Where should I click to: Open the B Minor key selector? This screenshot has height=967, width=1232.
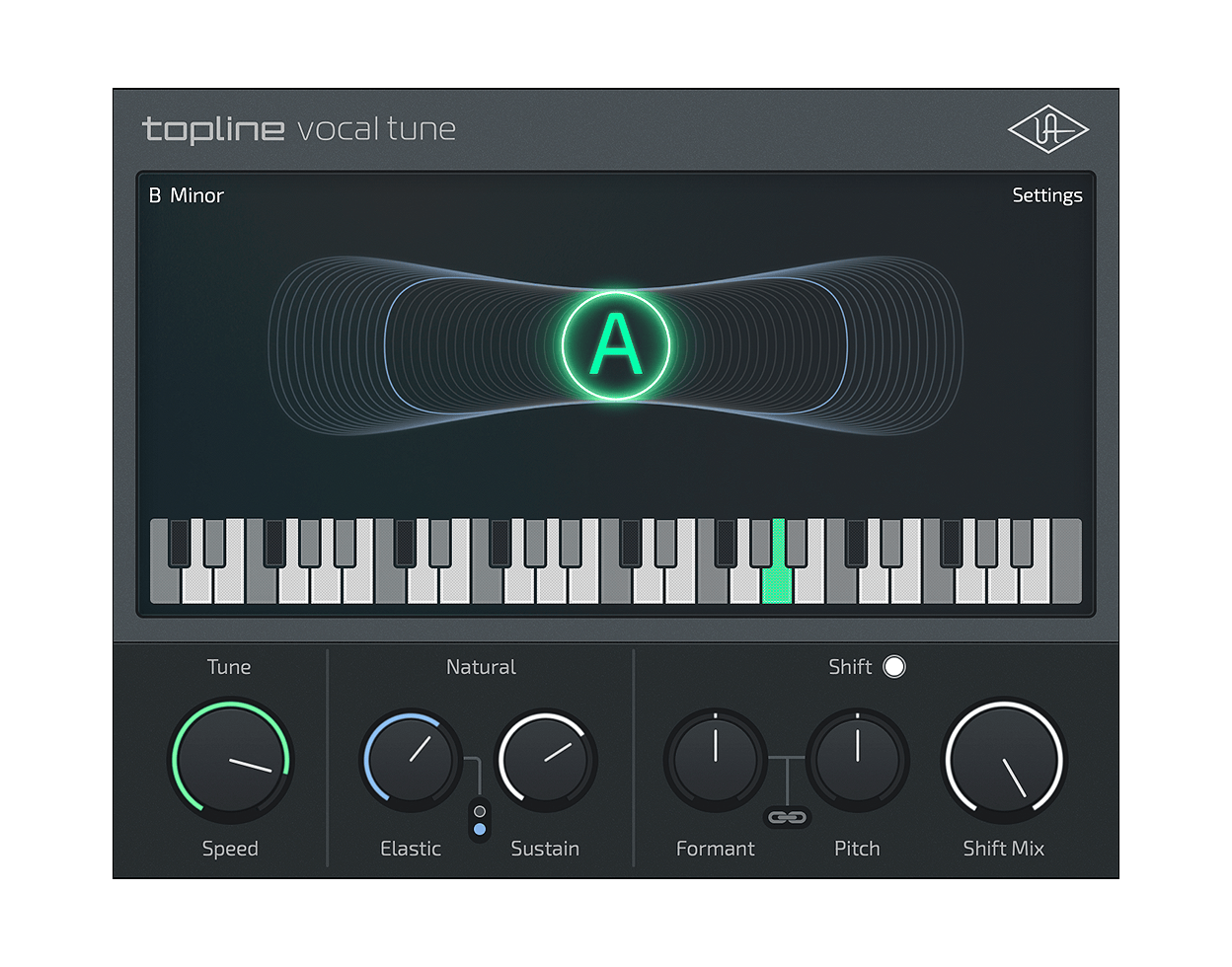tap(187, 195)
